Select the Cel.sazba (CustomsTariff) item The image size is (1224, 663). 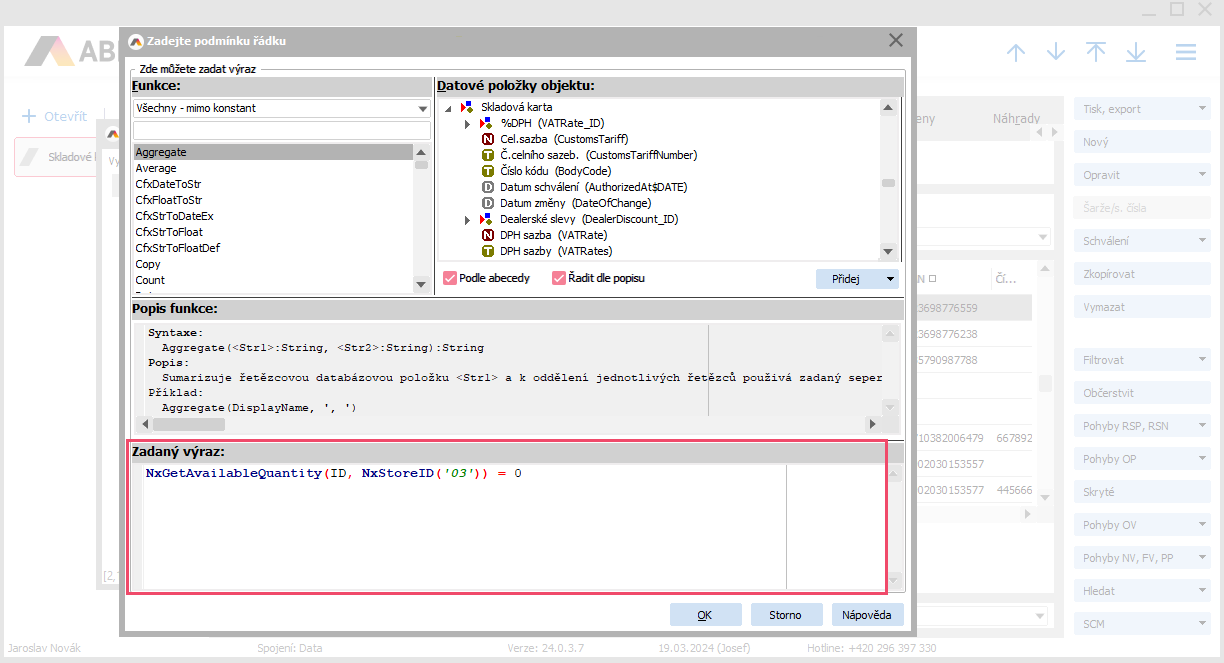[x=564, y=139]
